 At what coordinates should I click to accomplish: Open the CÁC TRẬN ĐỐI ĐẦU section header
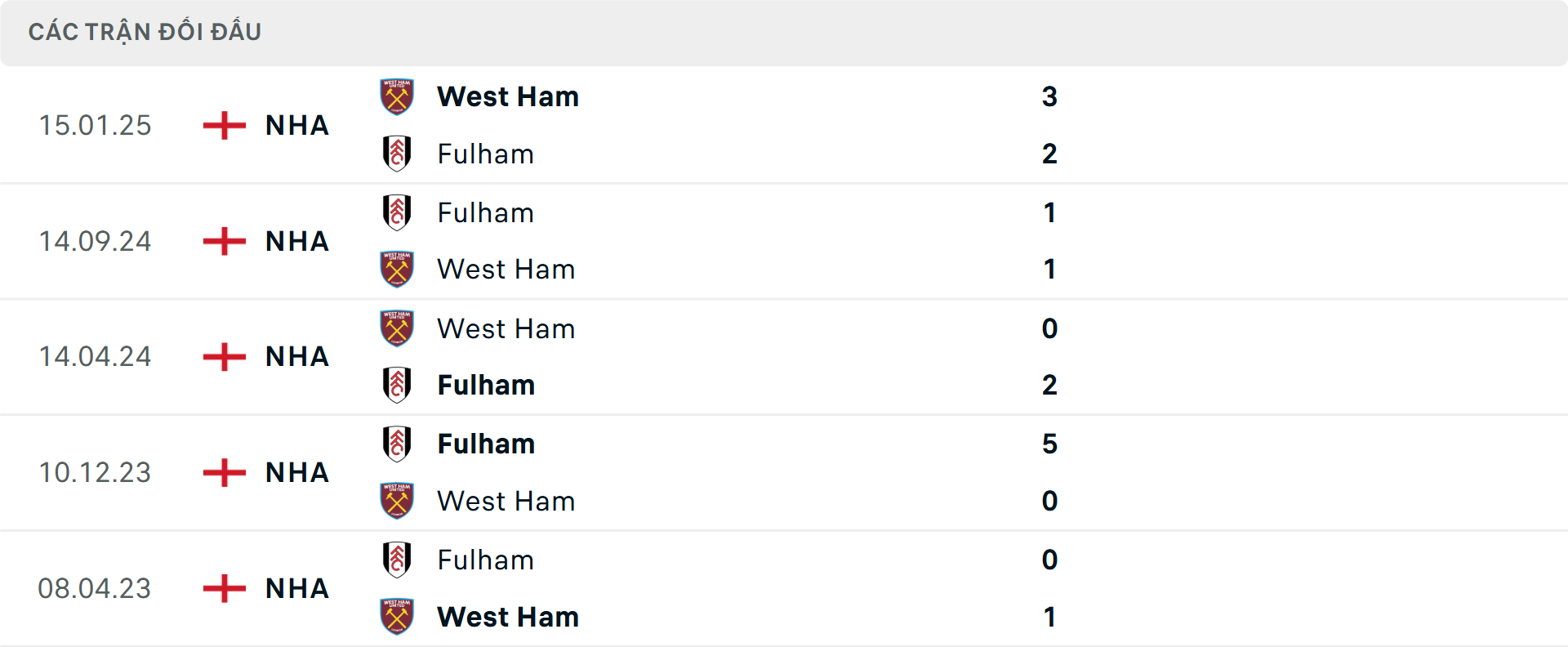point(145,32)
